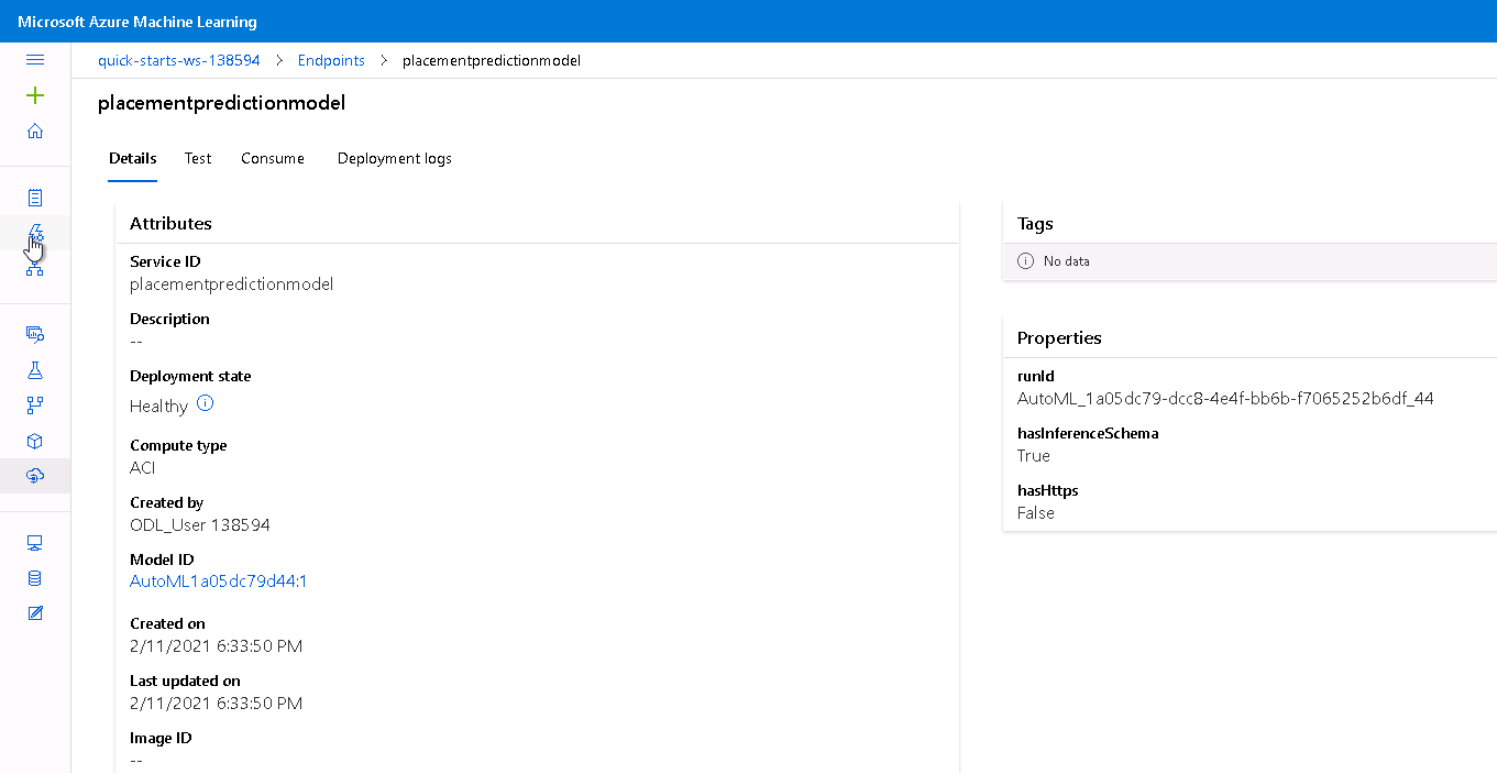
Task: Open the Deployment logs tab
Action: click(x=394, y=158)
